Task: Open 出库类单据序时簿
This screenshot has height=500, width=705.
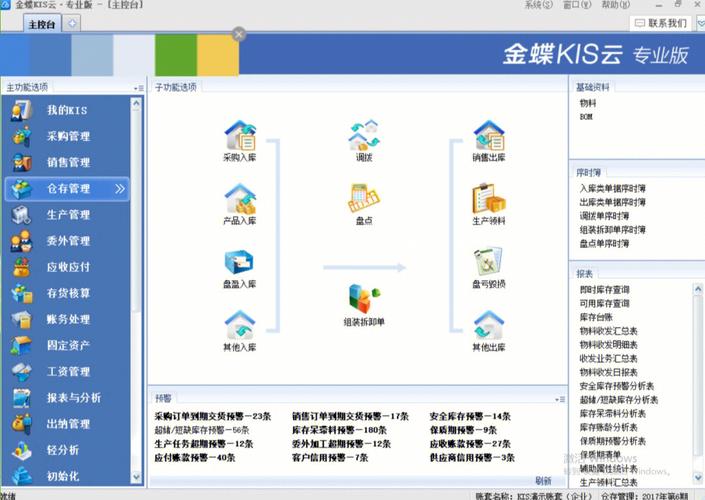Action: 612,202
